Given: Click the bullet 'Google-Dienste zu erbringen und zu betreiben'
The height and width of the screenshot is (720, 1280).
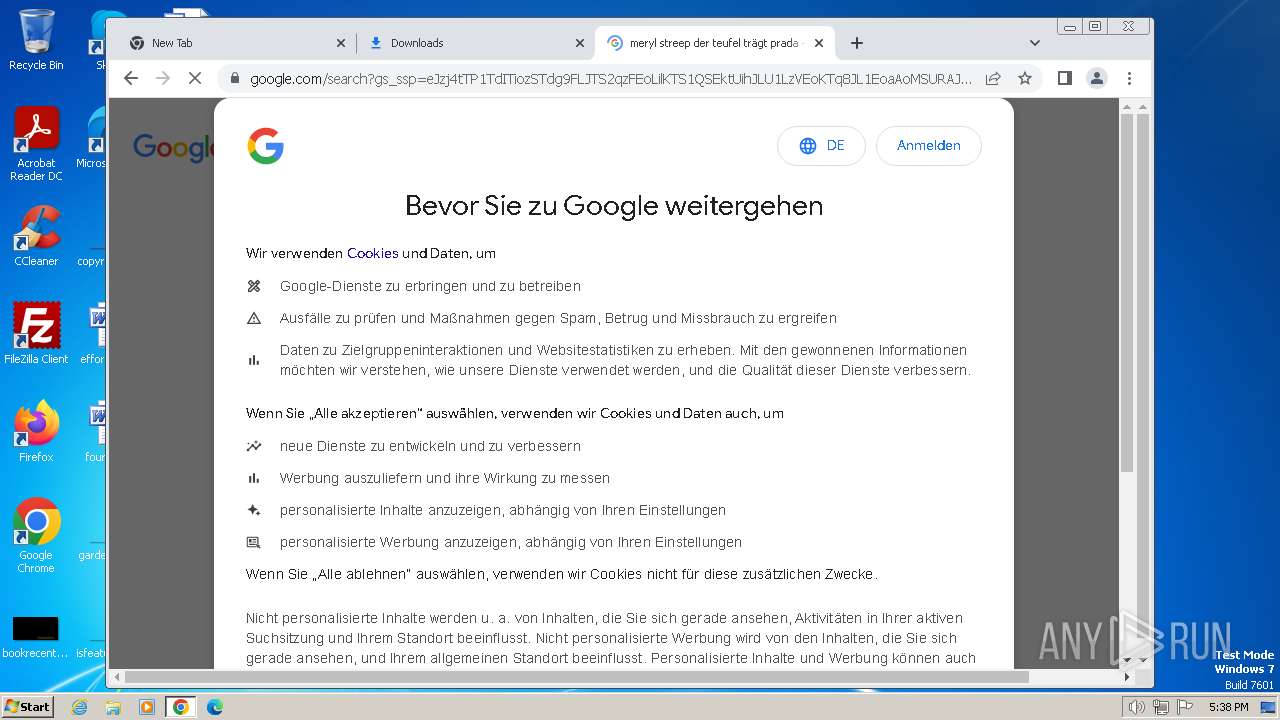Looking at the screenshot, I should 430,286.
